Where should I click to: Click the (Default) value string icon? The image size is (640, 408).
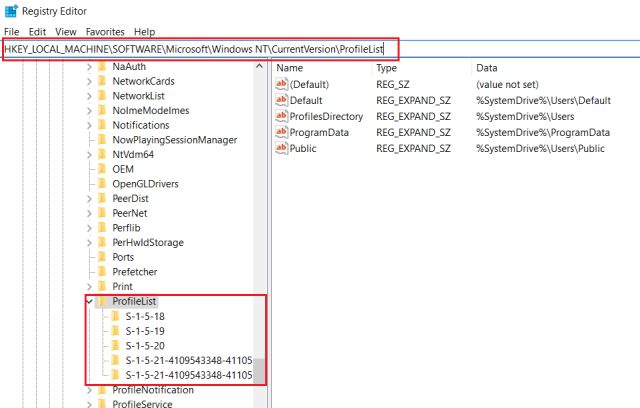coord(281,85)
